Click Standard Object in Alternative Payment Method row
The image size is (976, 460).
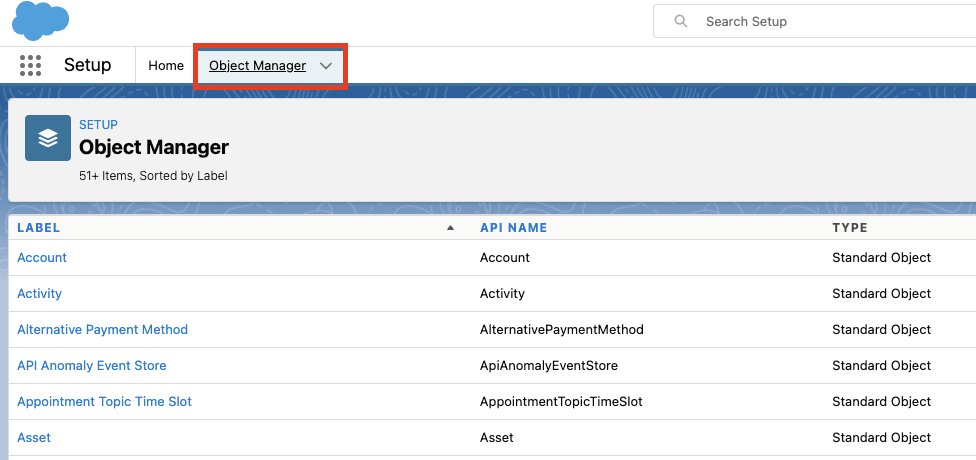coord(881,329)
